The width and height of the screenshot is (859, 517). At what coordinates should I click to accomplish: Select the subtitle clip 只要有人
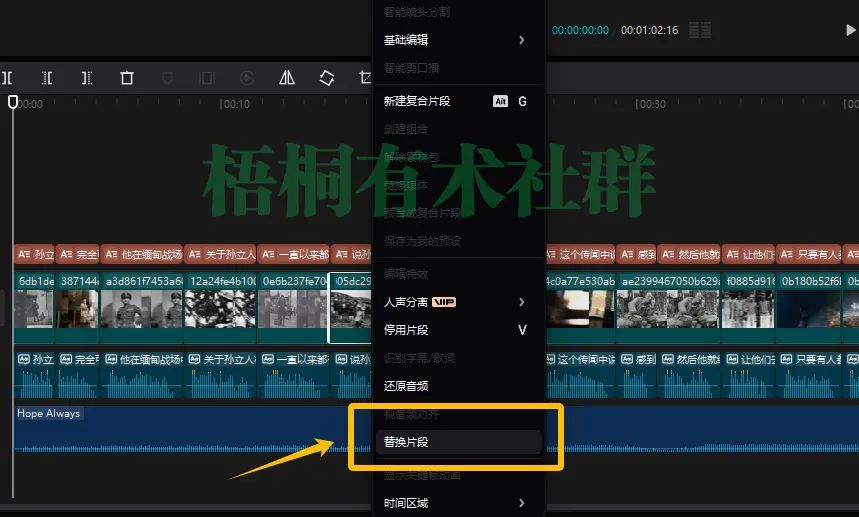click(809, 254)
